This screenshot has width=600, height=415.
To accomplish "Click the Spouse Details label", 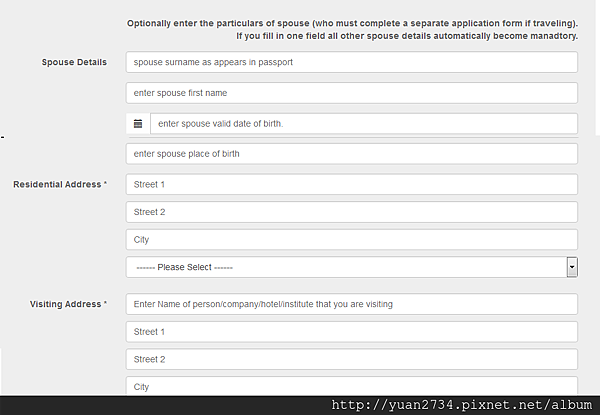I will pos(74,62).
